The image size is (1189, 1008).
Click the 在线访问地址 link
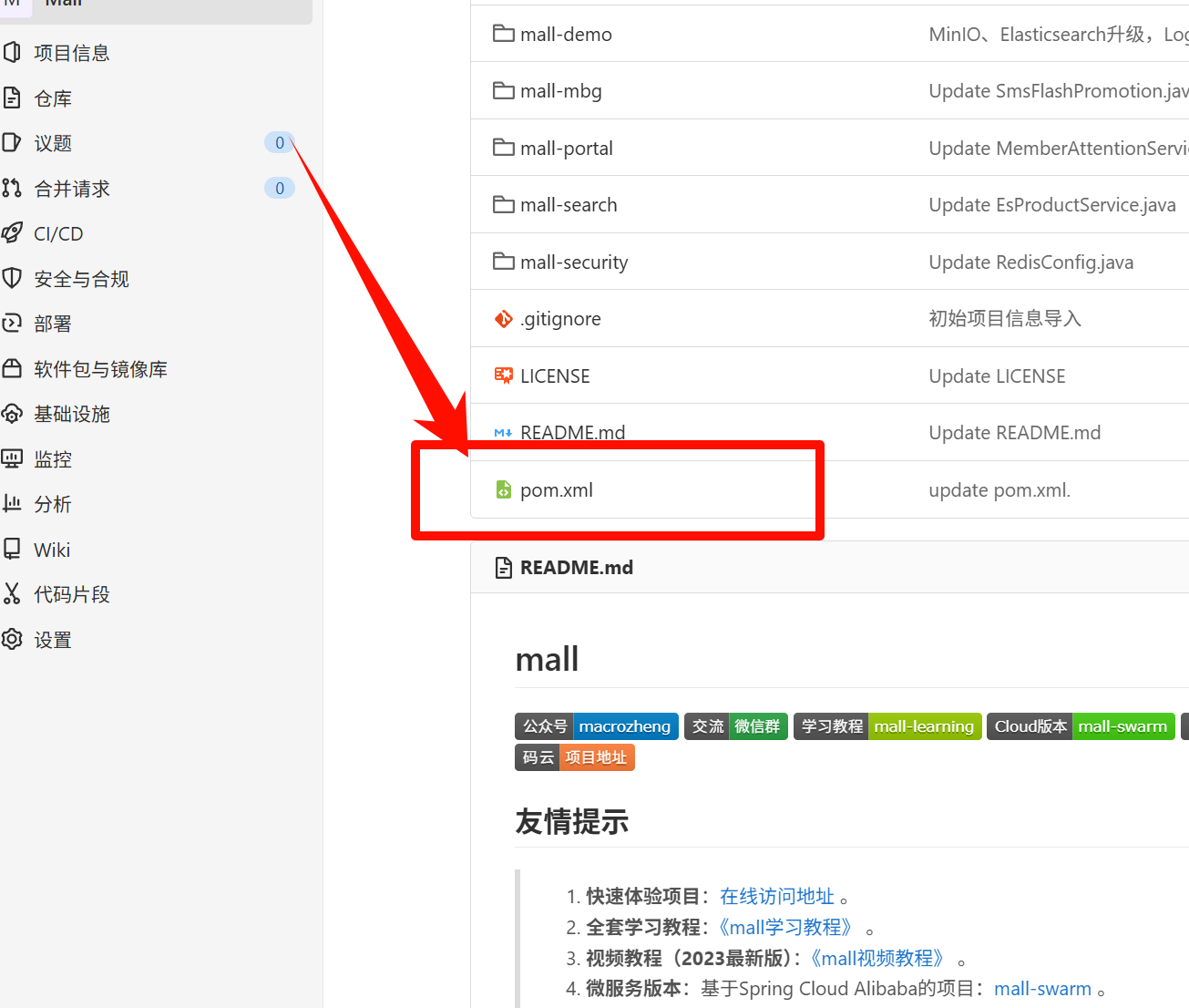click(x=776, y=897)
